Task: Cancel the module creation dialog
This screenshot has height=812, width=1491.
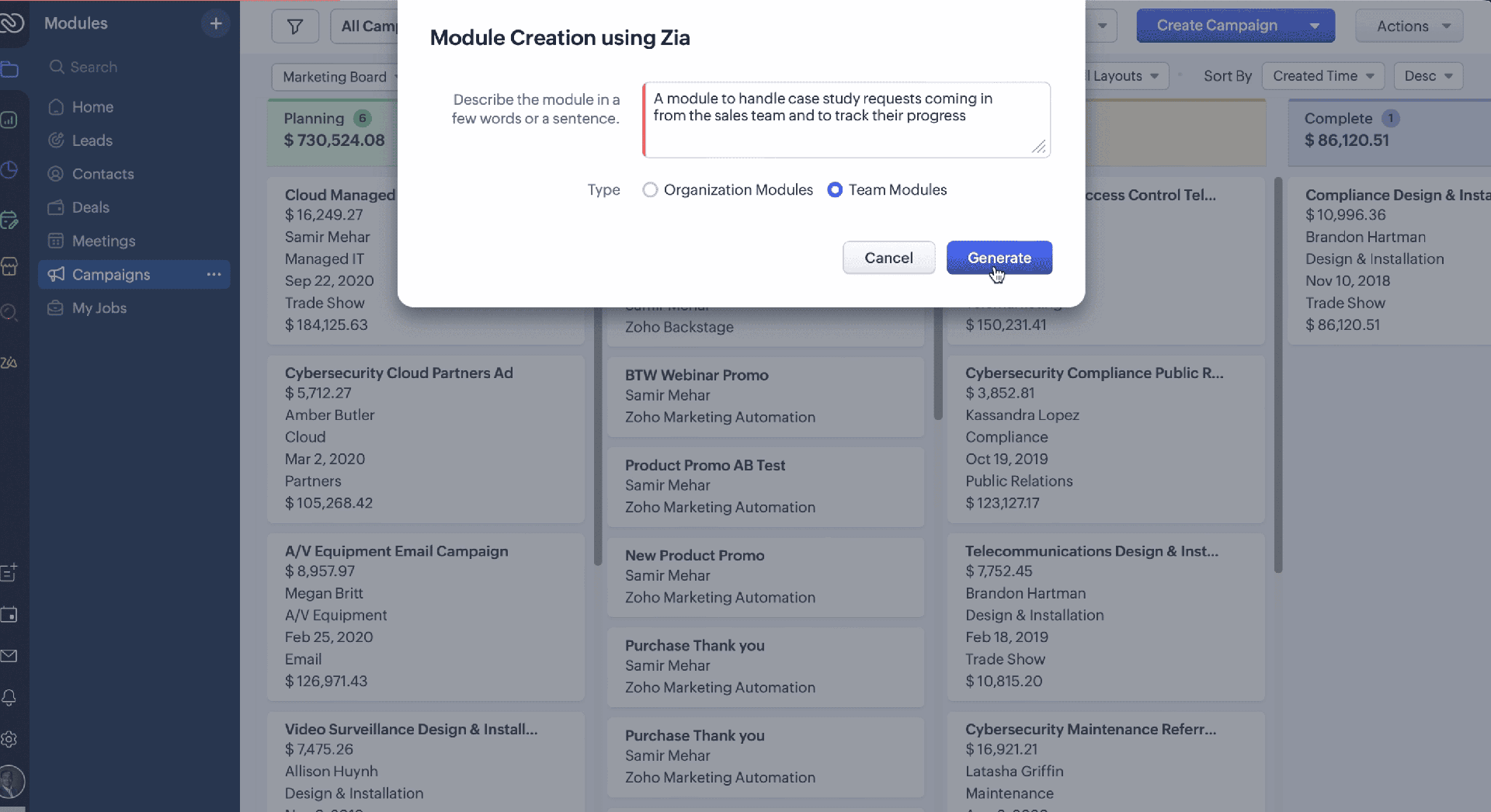Action: tap(888, 258)
